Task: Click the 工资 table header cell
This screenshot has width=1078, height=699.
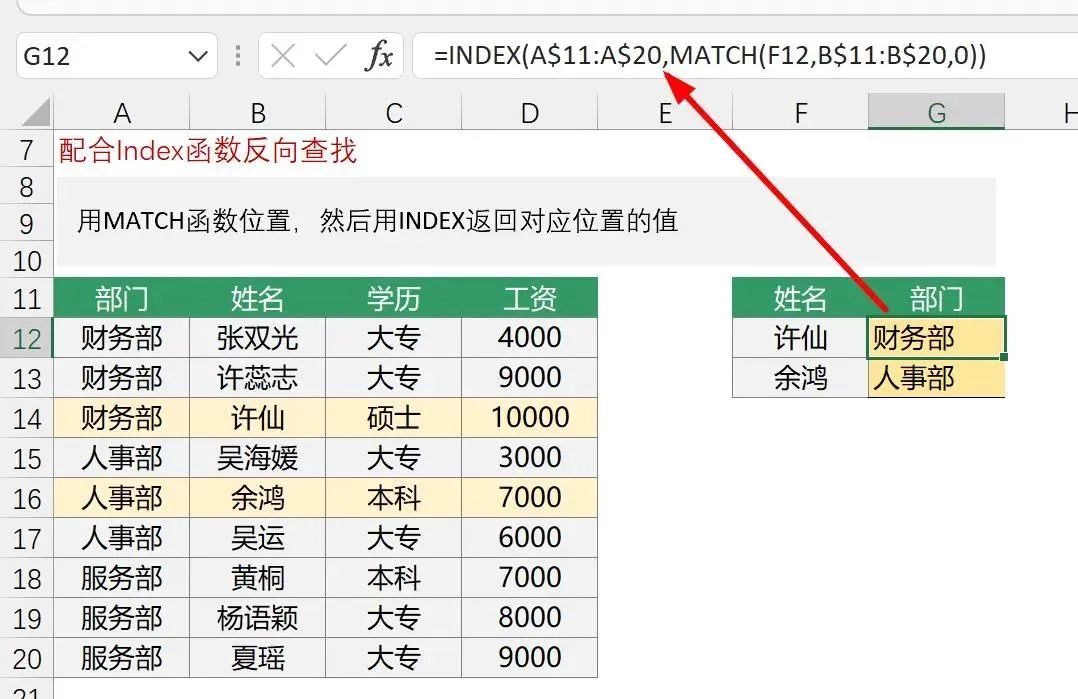Action: [x=529, y=298]
